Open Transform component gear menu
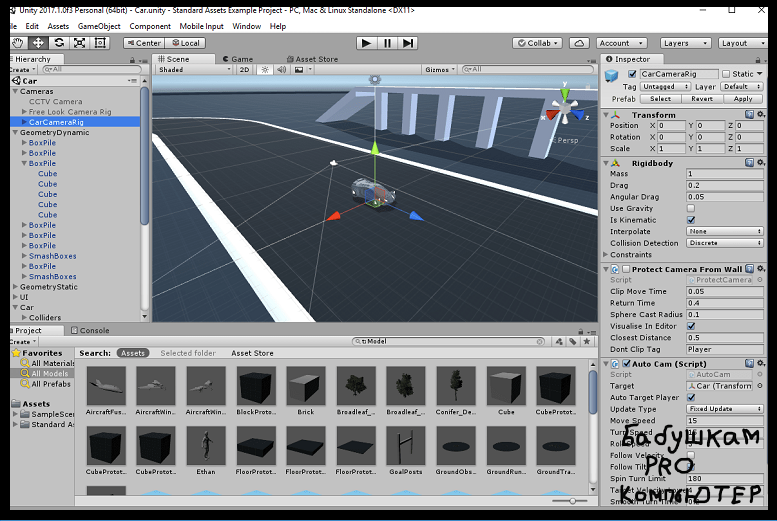 [x=761, y=115]
